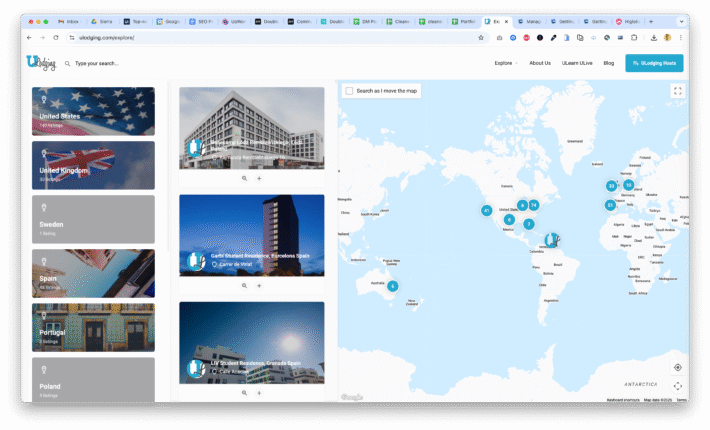This screenshot has height=430, width=710.
Task: Click the quick view magnifier under Garbi listing
Action: click(244, 285)
